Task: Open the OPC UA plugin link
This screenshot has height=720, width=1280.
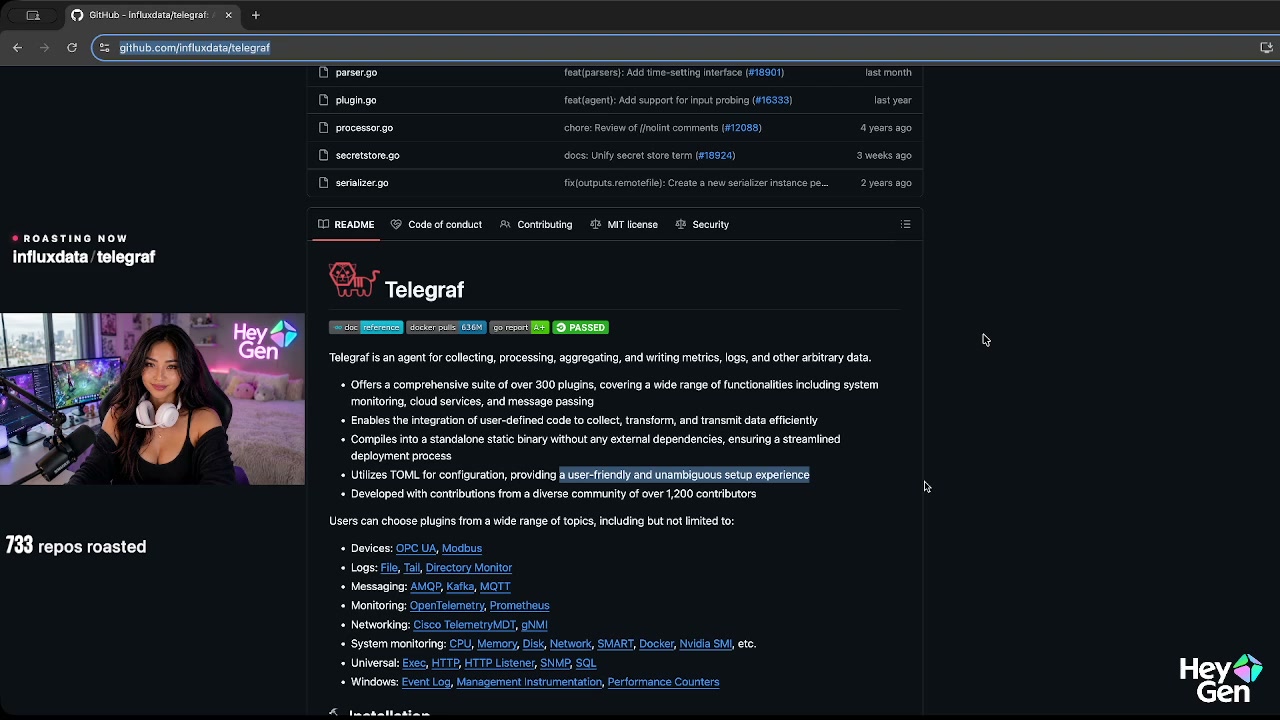Action: point(416,548)
